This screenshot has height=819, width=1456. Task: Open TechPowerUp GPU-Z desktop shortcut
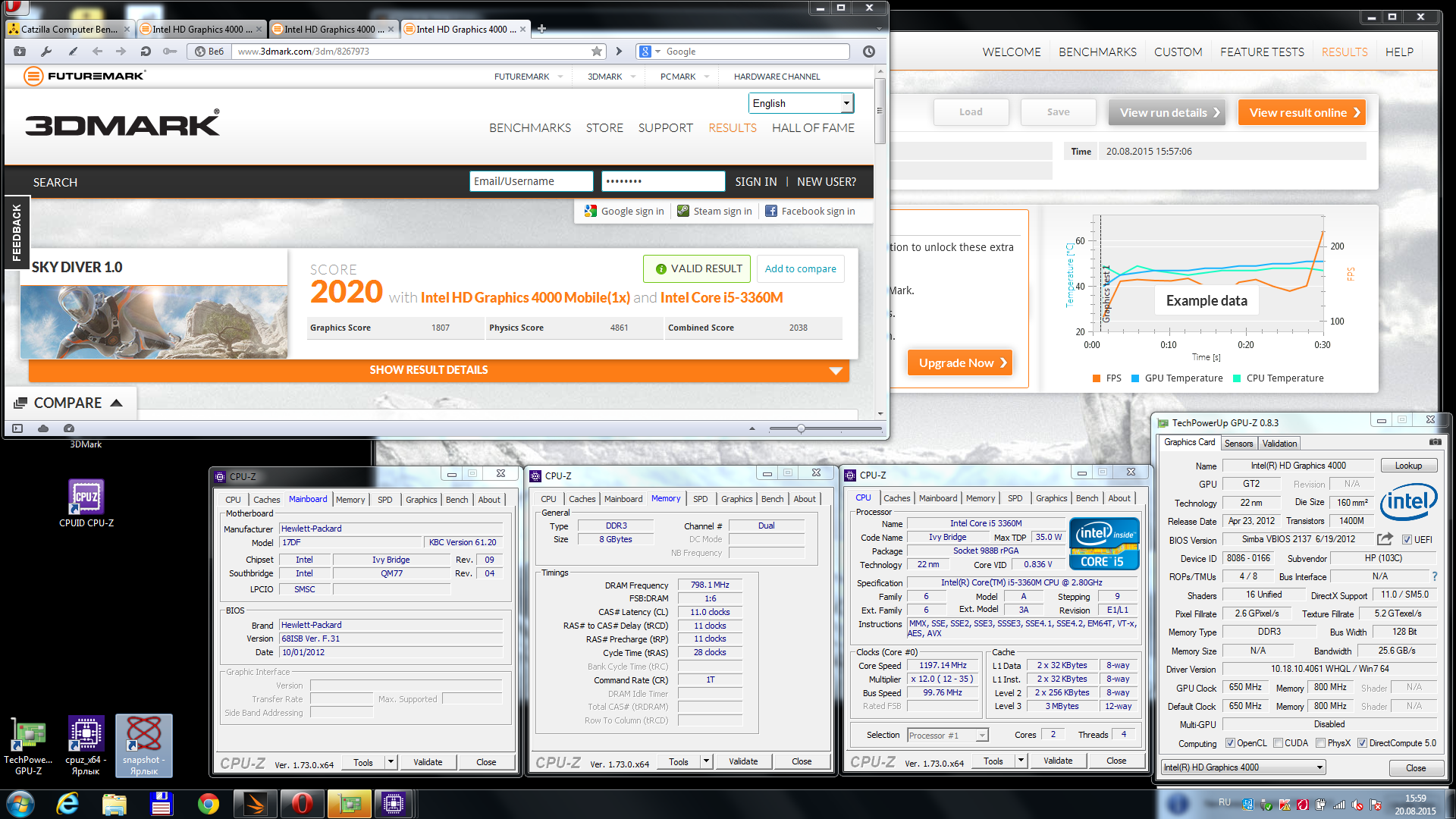click(28, 746)
